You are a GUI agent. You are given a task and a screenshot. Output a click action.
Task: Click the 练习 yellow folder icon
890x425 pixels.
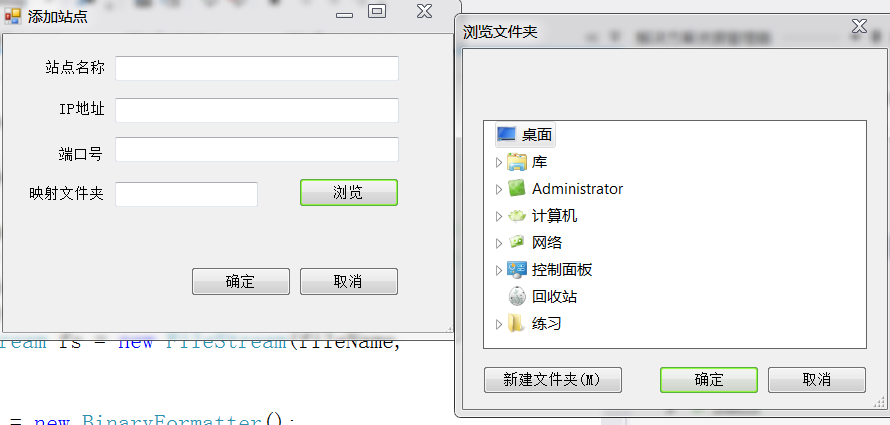point(516,323)
